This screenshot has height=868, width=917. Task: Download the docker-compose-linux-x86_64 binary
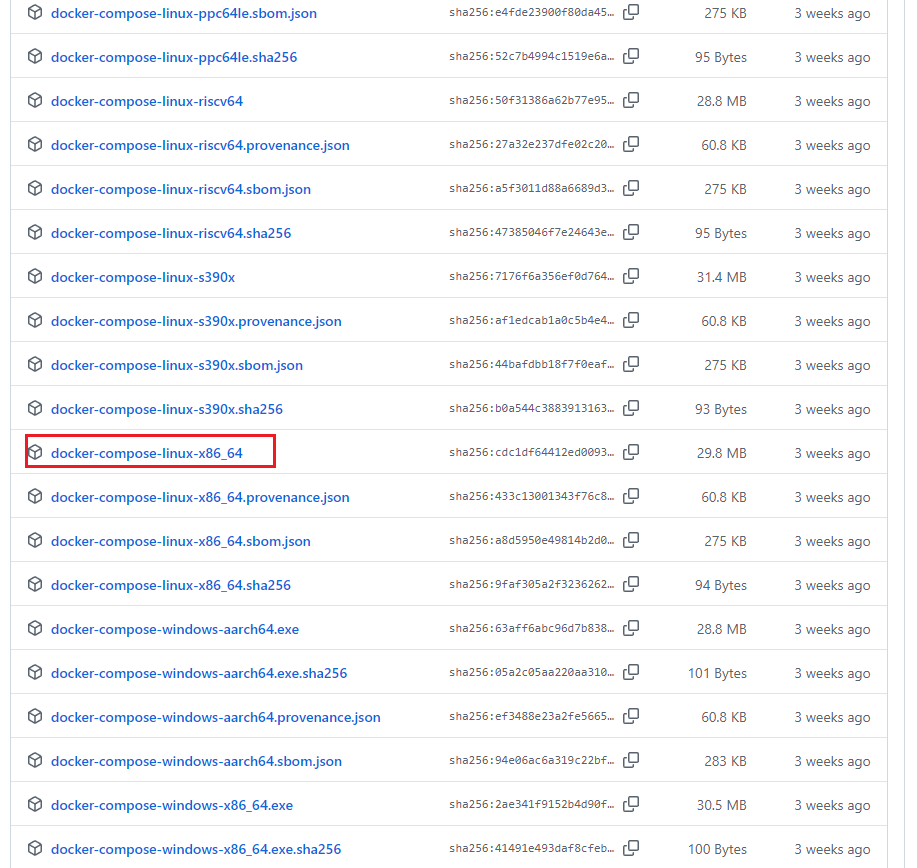[x=147, y=453]
